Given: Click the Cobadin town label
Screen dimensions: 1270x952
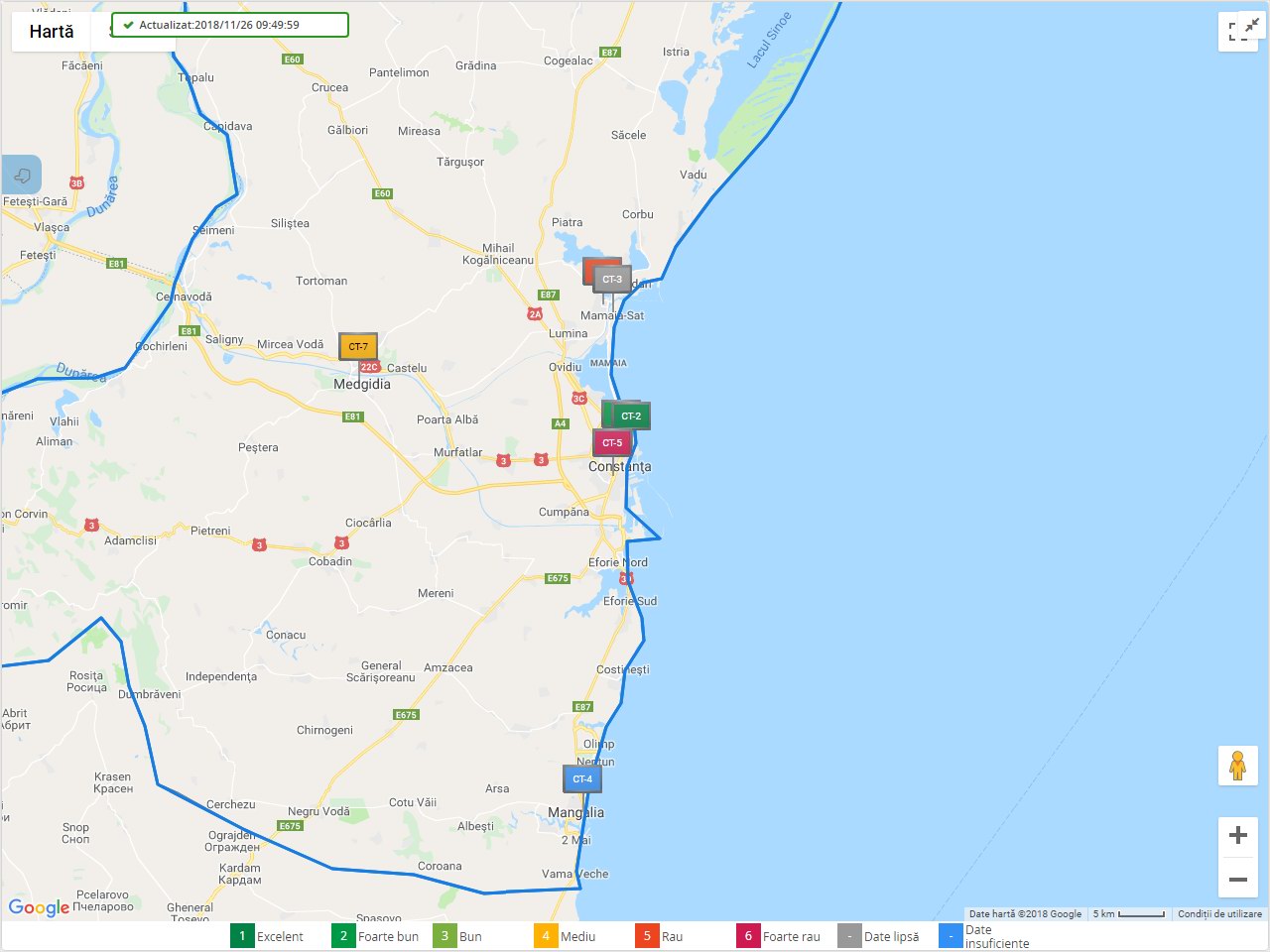Looking at the screenshot, I should [330, 561].
